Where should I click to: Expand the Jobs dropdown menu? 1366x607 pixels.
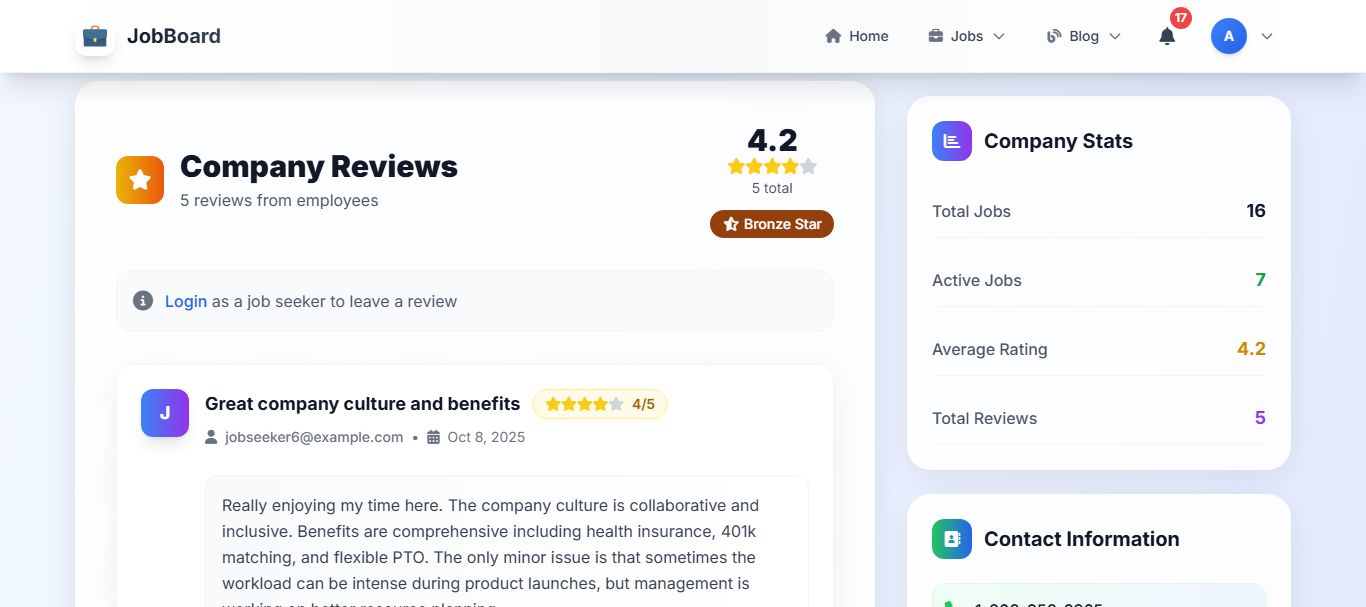(x=966, y=36)
